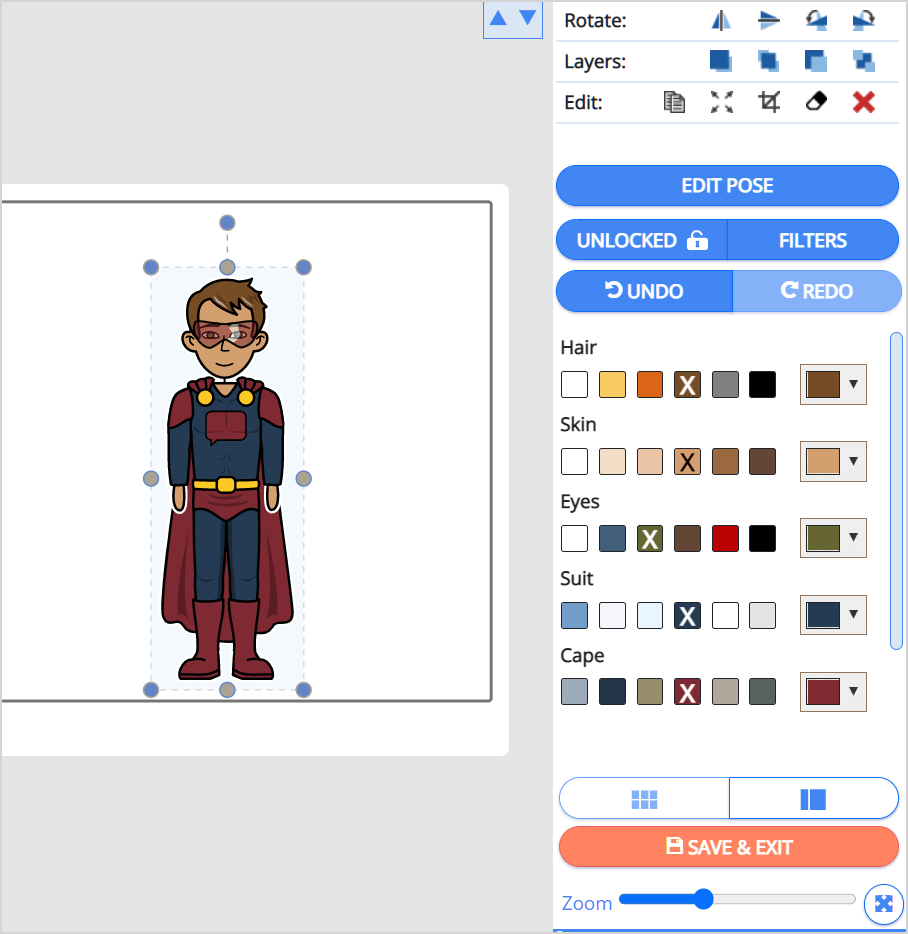Click the superhero character on the canvas
Screen dimensions: 908x934
tap(227, 478)
